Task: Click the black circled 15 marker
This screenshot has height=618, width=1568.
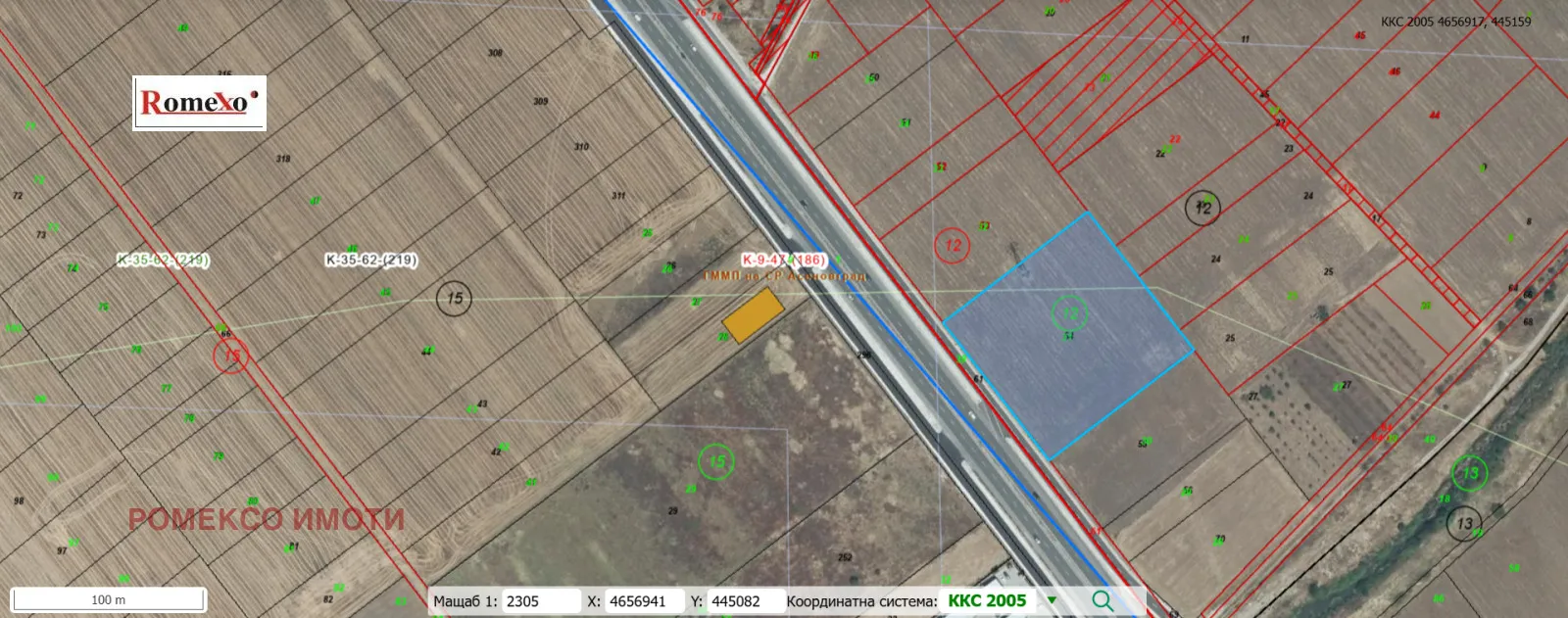Action: (455, 298)
